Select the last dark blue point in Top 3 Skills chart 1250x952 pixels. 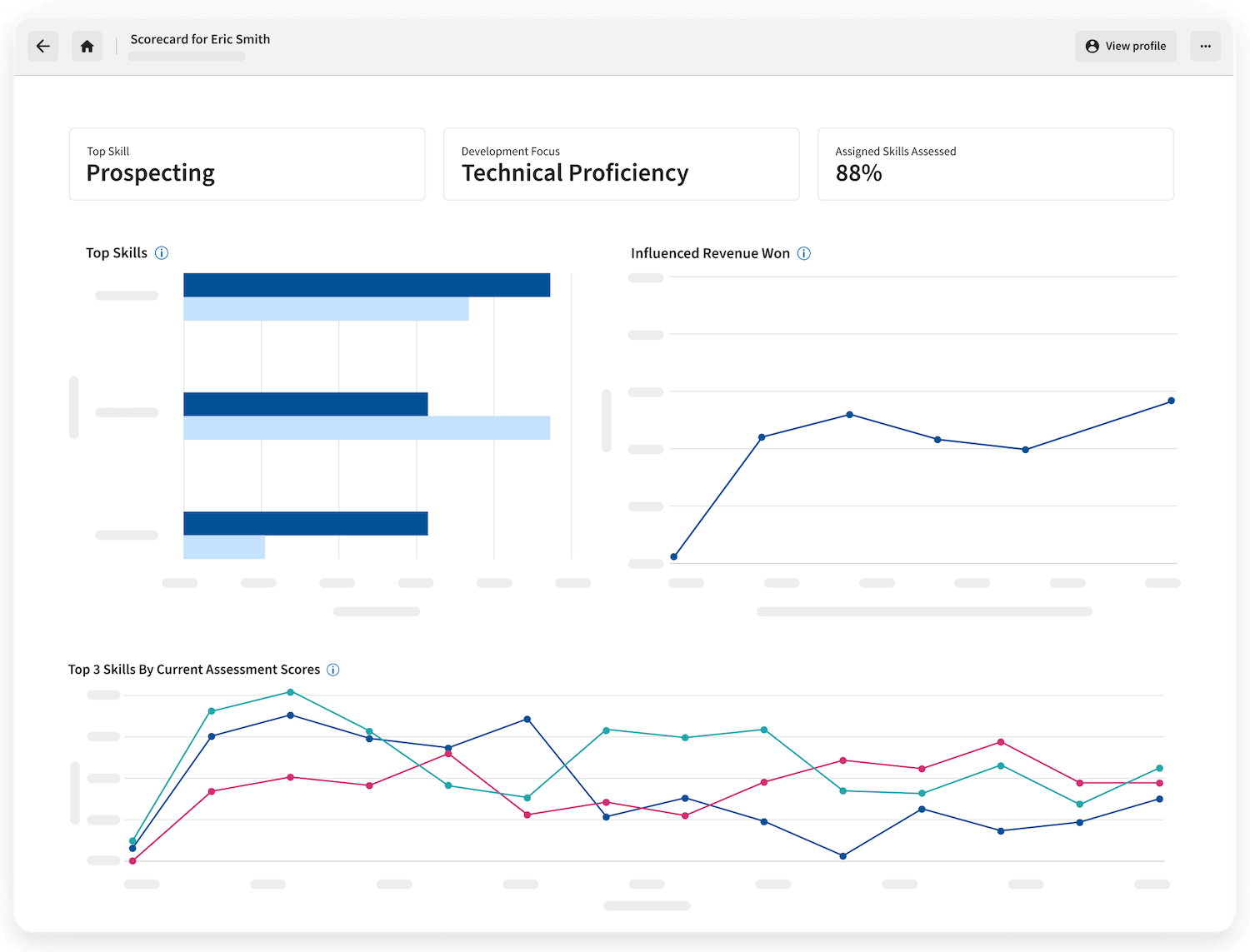1159,799
